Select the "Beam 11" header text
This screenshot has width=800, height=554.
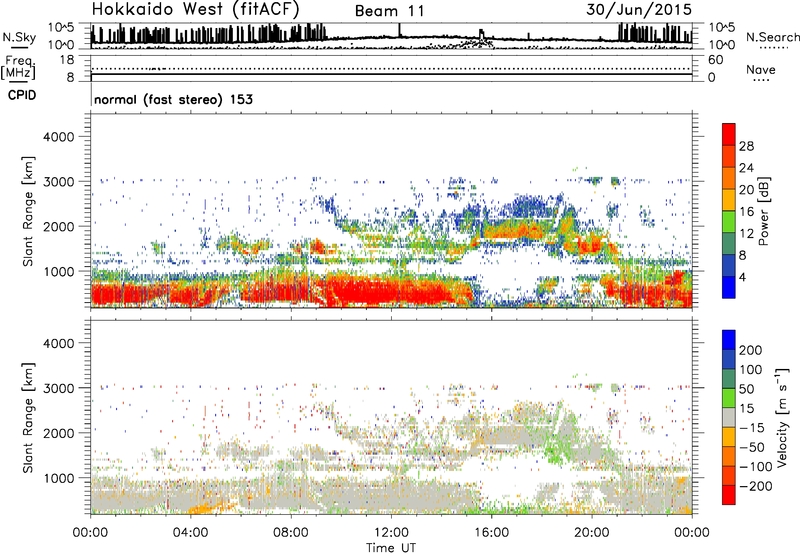point(390,11)
